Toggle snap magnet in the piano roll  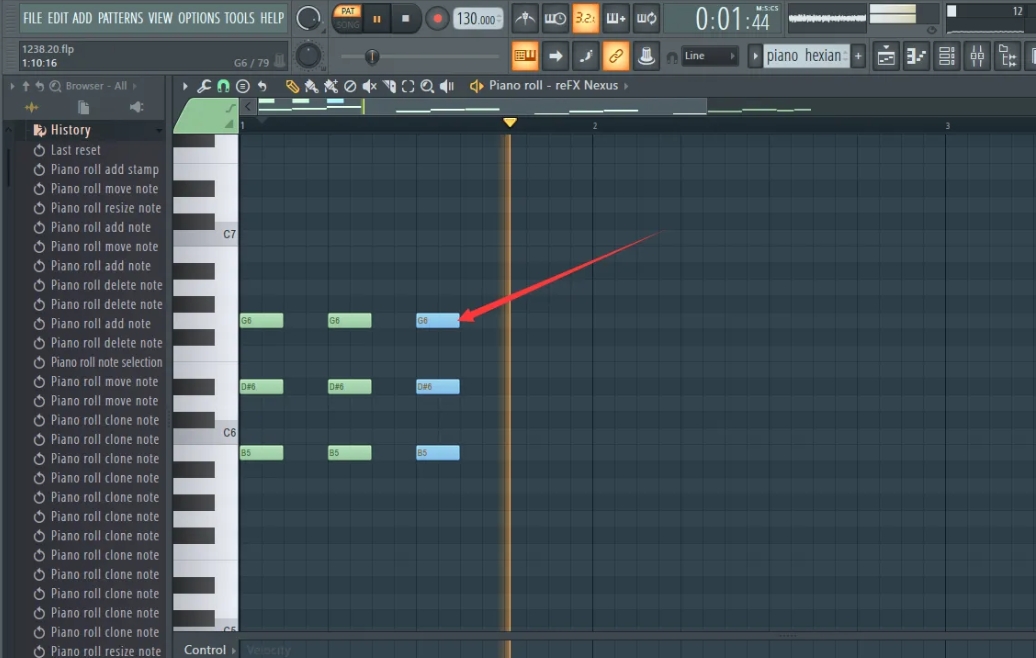pyautogui.click(x=222, y=86)
